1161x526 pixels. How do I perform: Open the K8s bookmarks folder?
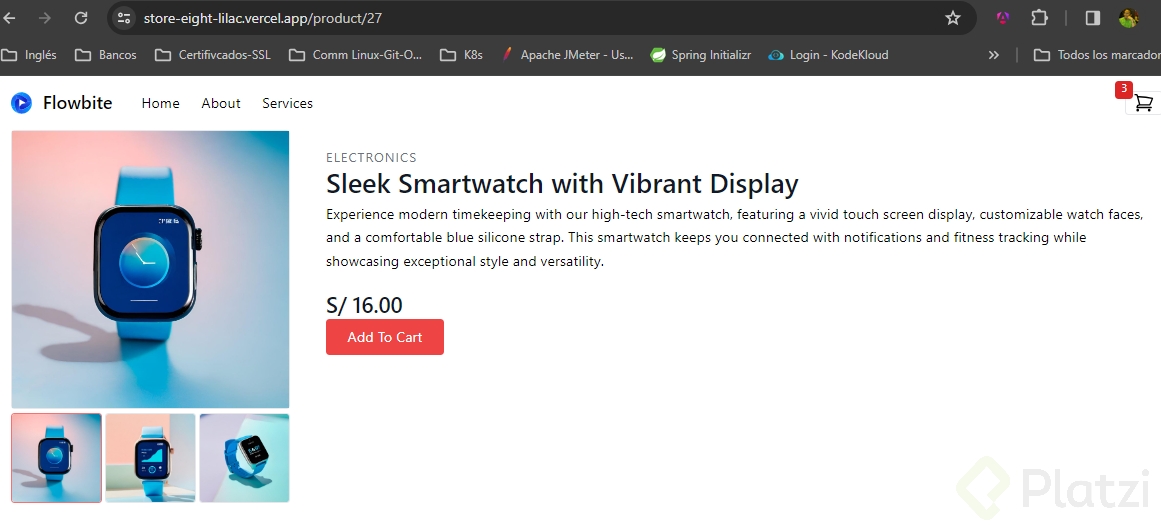click(462, 55)
